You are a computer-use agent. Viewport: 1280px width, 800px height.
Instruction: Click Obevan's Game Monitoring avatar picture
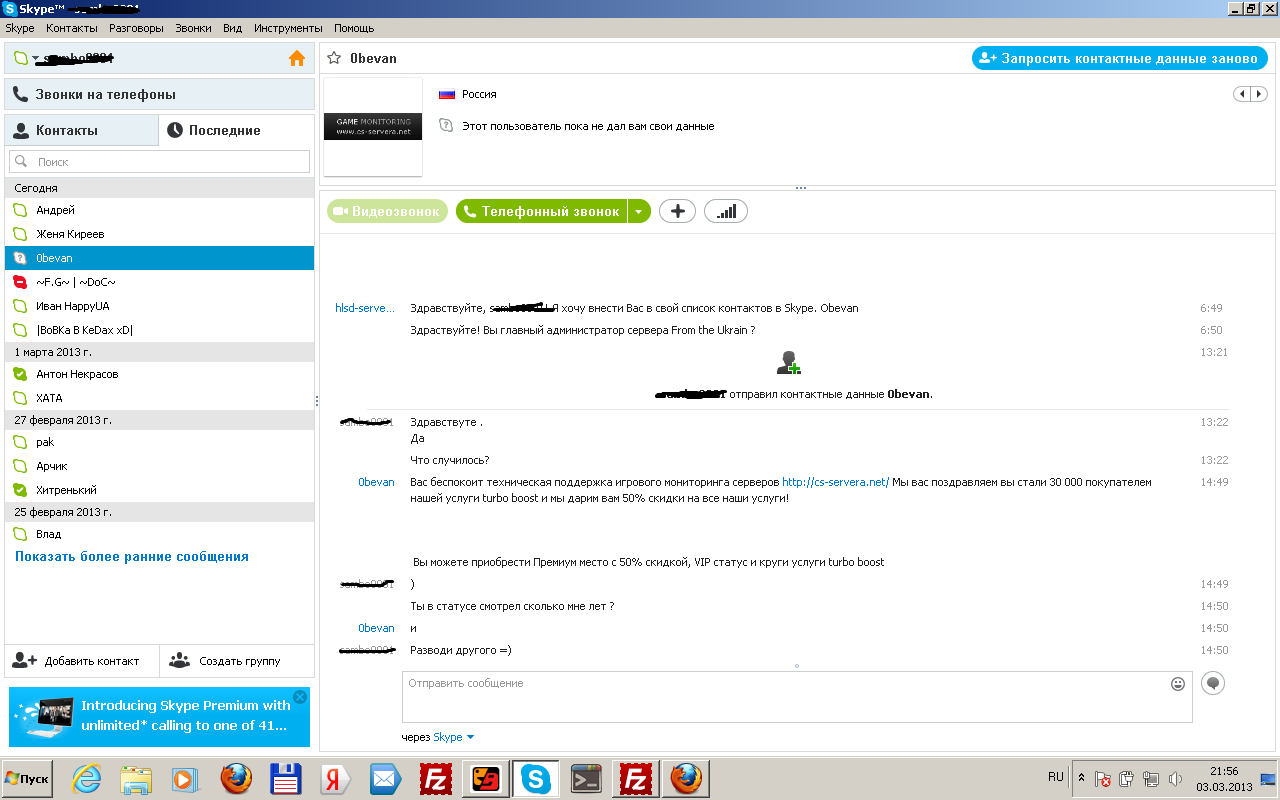(373, 127)
